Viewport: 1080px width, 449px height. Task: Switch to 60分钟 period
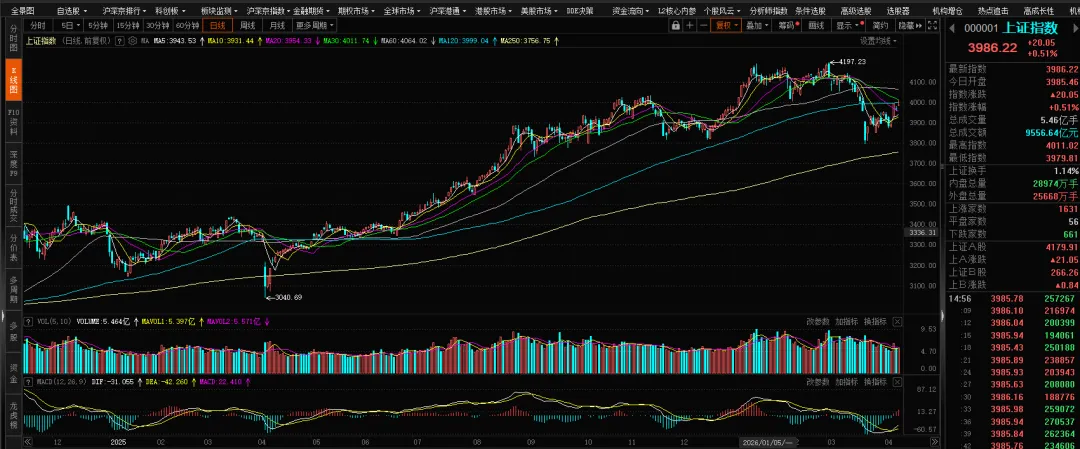coord(187,25)
